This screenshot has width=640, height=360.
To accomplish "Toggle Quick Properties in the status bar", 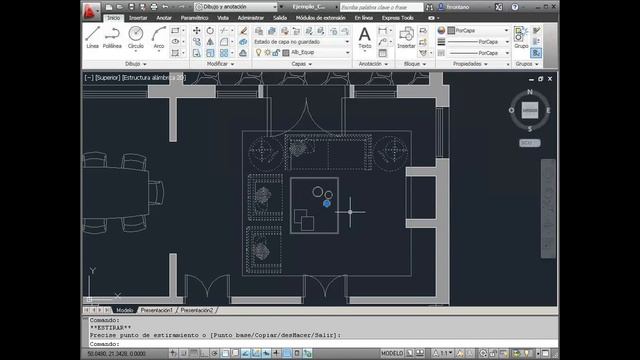I will 297,353.
